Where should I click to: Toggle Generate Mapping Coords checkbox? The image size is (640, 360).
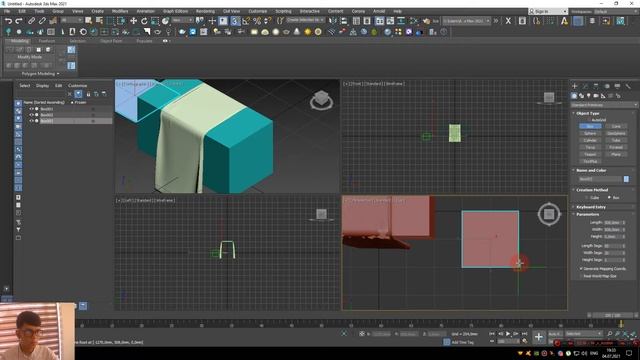point(581,269)
